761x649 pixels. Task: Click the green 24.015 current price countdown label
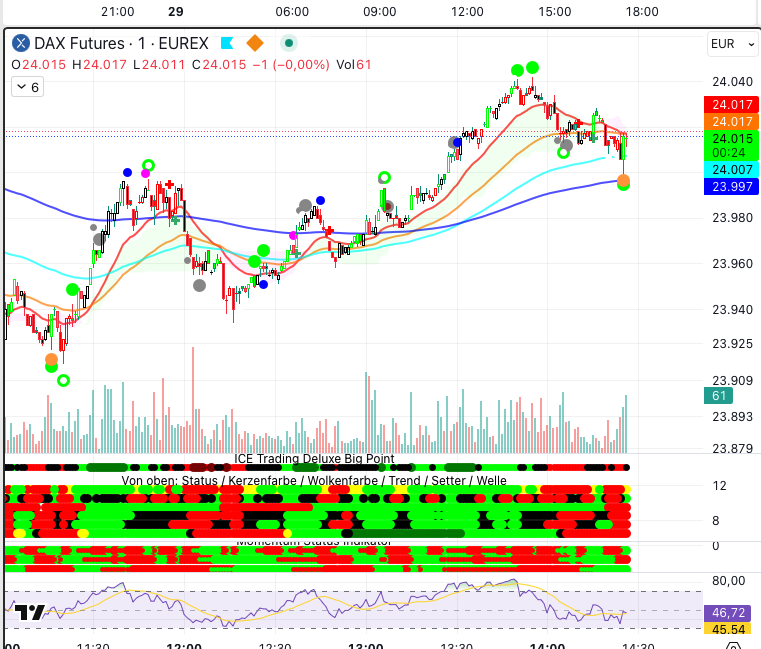[x=732, y=145]
